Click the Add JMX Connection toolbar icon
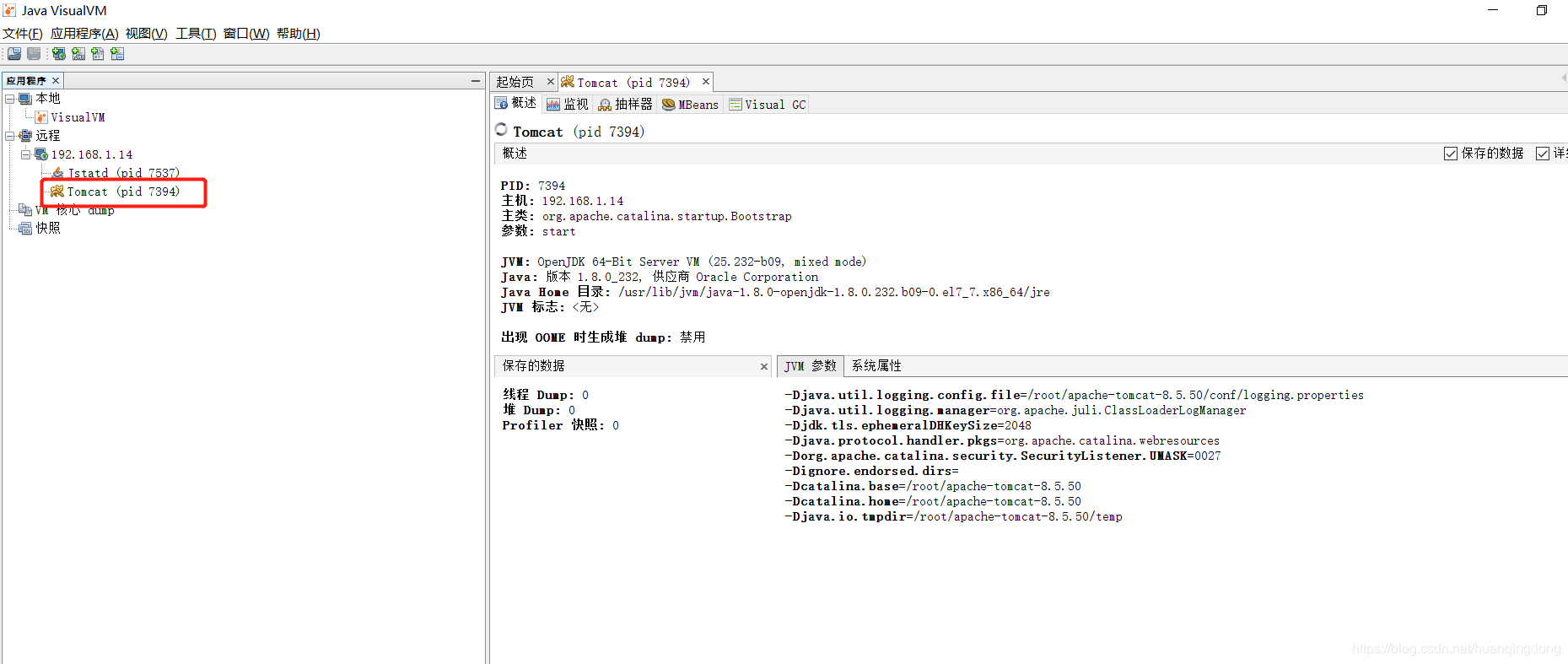1568x664 pixels. (78, 54)
